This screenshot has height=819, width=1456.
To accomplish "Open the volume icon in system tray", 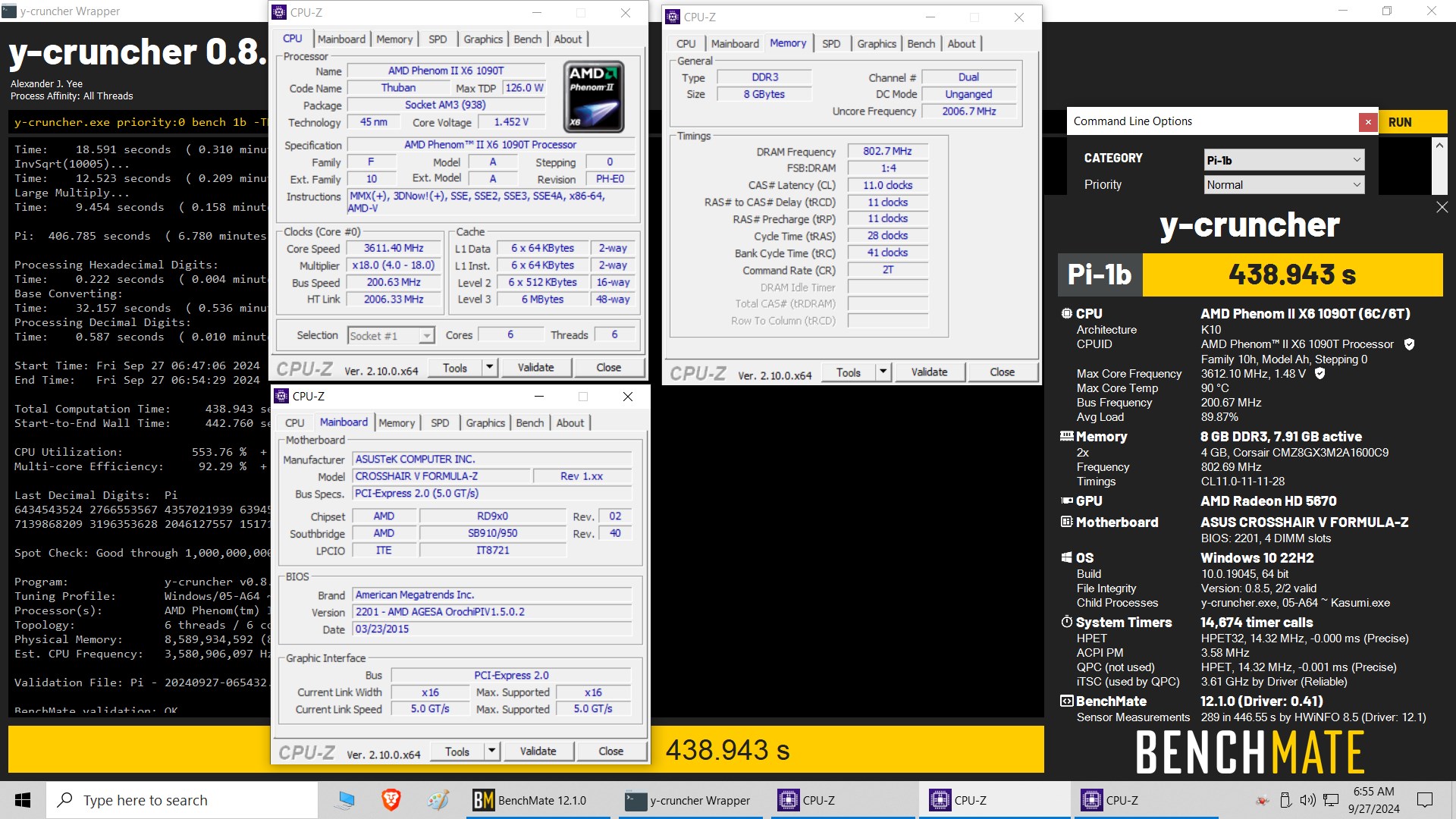I will point(1307,800).
